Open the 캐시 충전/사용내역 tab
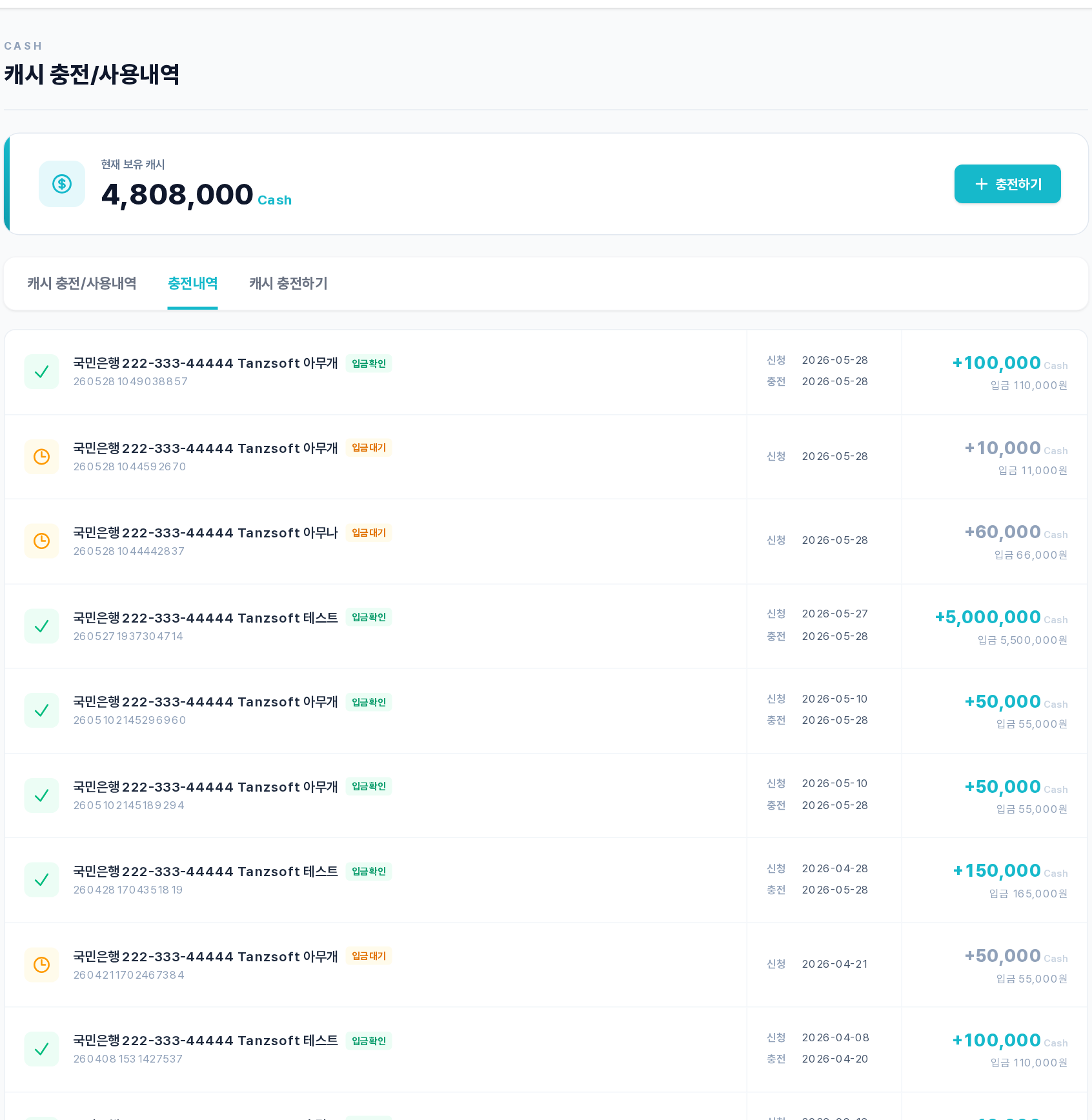 [x=82, y=283]
